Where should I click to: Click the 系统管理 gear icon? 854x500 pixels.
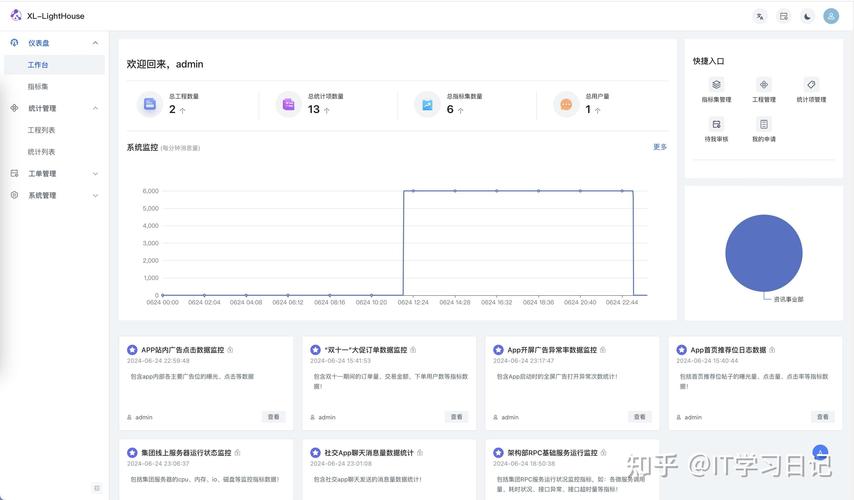[x=14, y=195]
